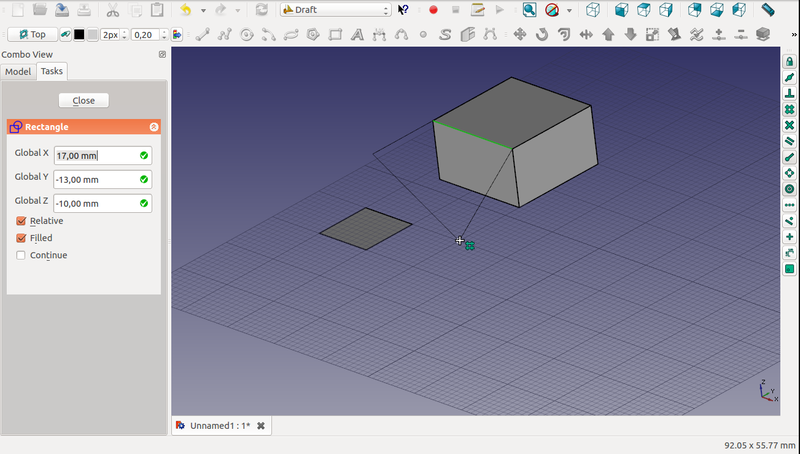Viewport: 800px width, 454px height.
Task: Uncheck the Relative checkbox
Action: pos(21,221)
